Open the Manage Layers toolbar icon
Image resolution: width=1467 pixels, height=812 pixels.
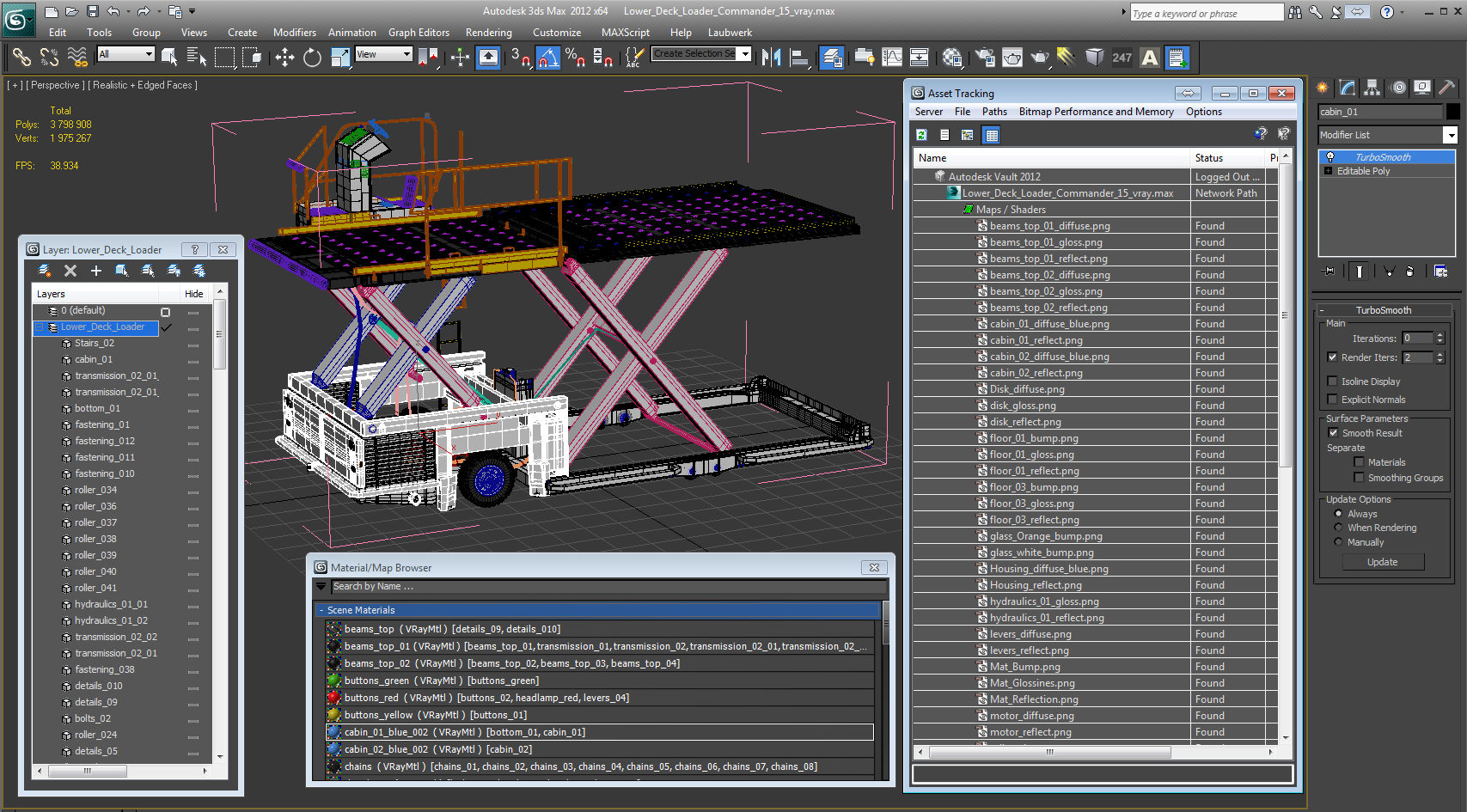(832, 58)
